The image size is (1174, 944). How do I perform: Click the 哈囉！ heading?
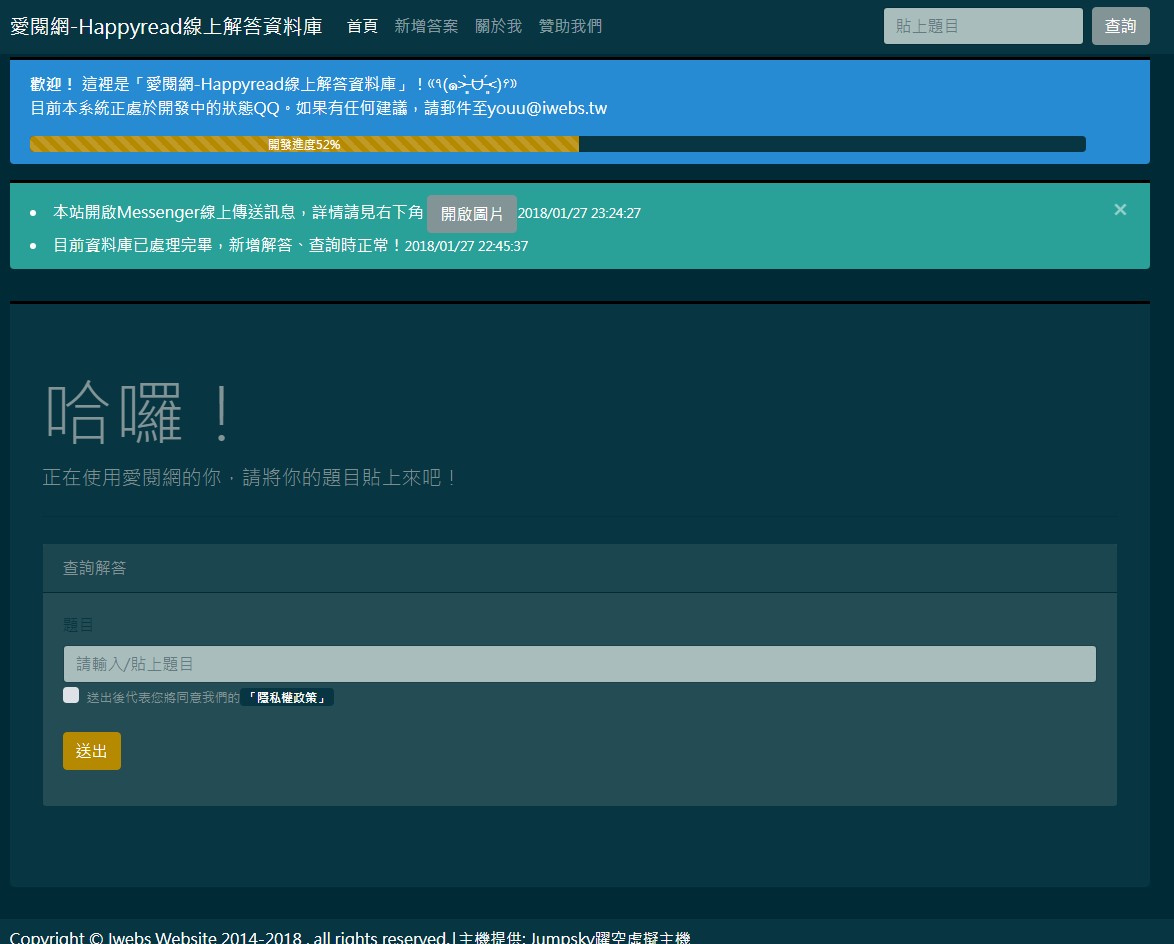(139, 412)
